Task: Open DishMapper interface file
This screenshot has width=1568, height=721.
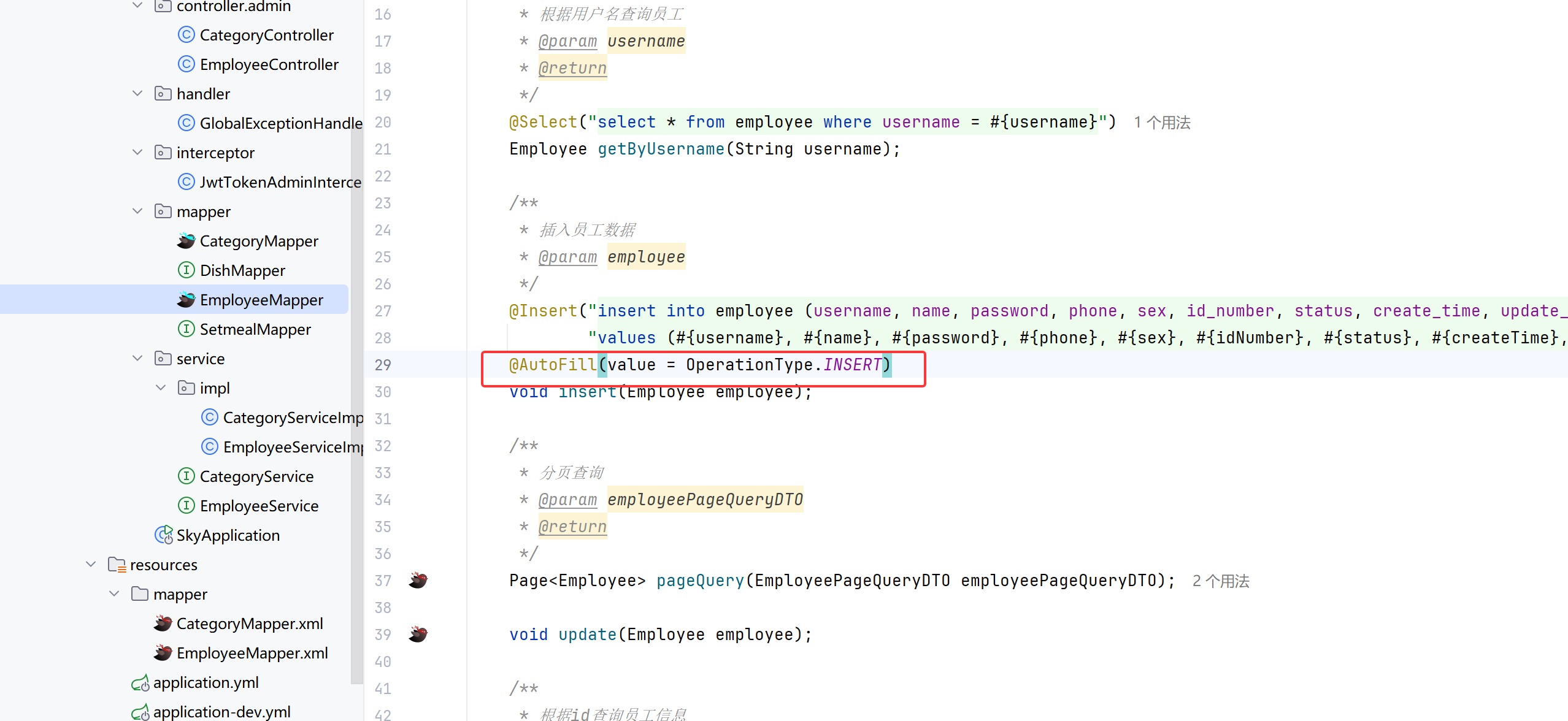Action: coord(242,270)
